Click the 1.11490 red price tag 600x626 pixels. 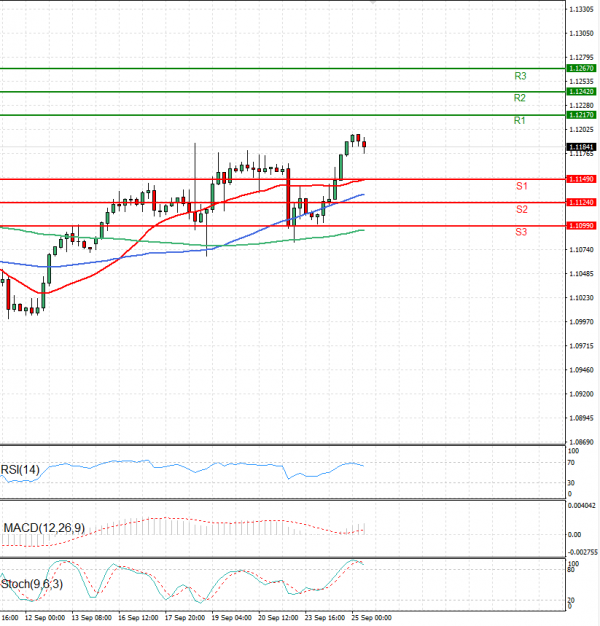580,179
